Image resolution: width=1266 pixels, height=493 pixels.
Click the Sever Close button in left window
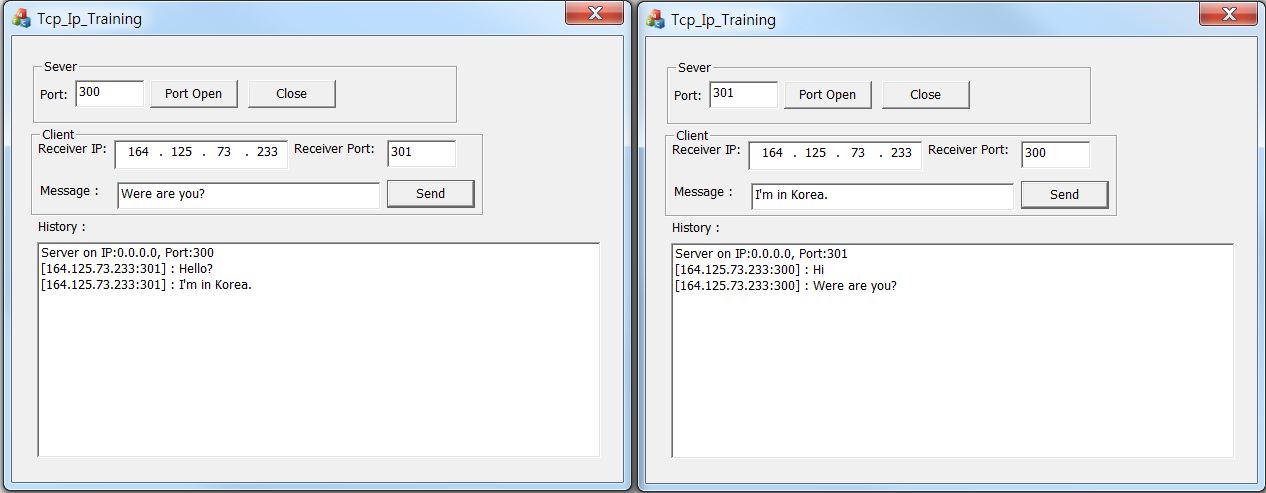292,94
